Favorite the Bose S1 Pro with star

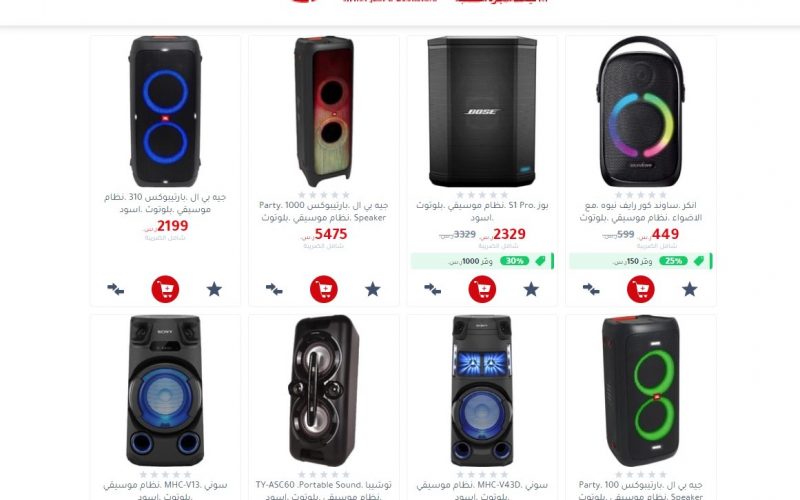click(x=531, y=289)
